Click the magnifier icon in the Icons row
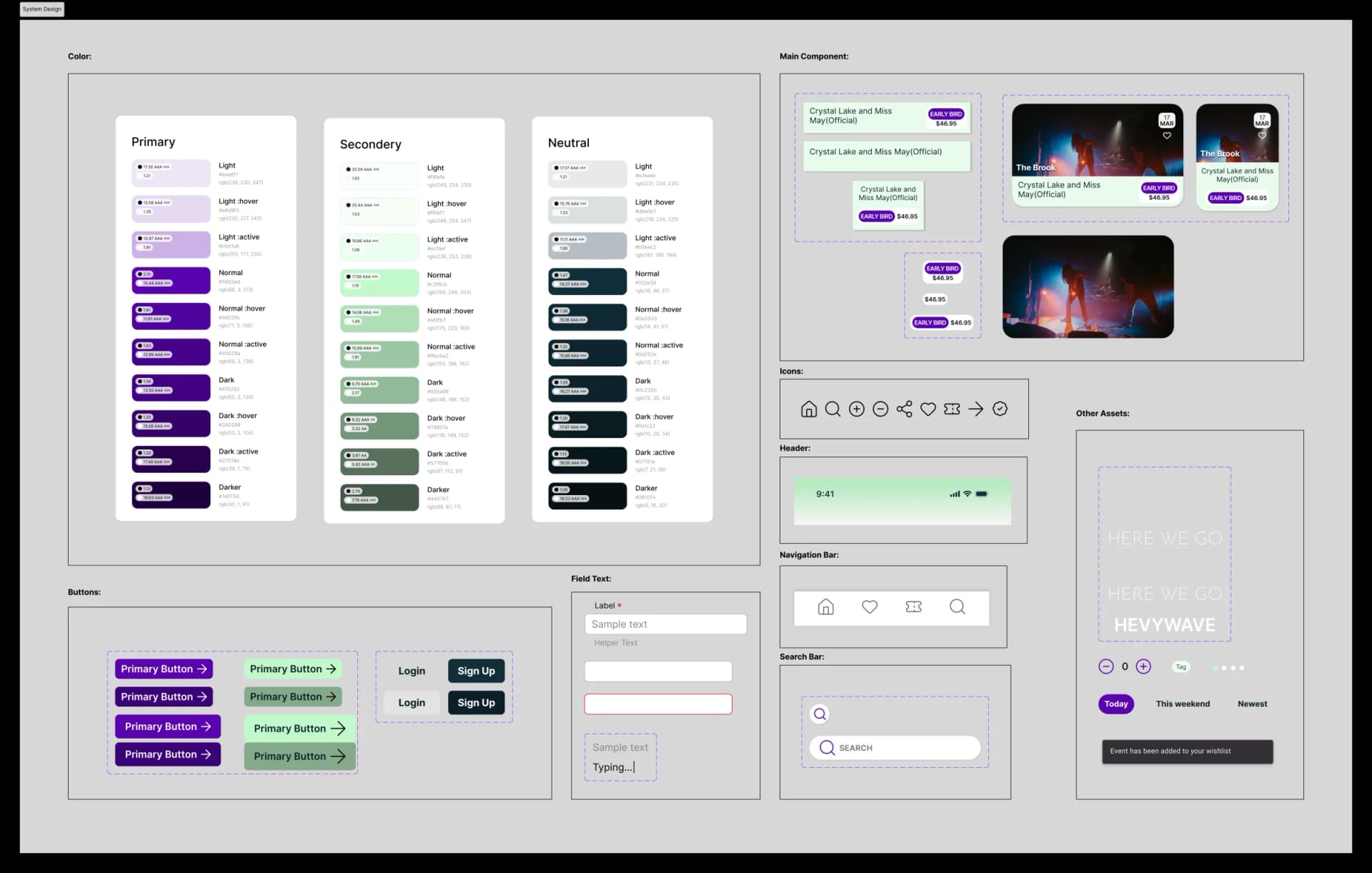The height and width of the screenshot is (873, 1372). point(832,409)
